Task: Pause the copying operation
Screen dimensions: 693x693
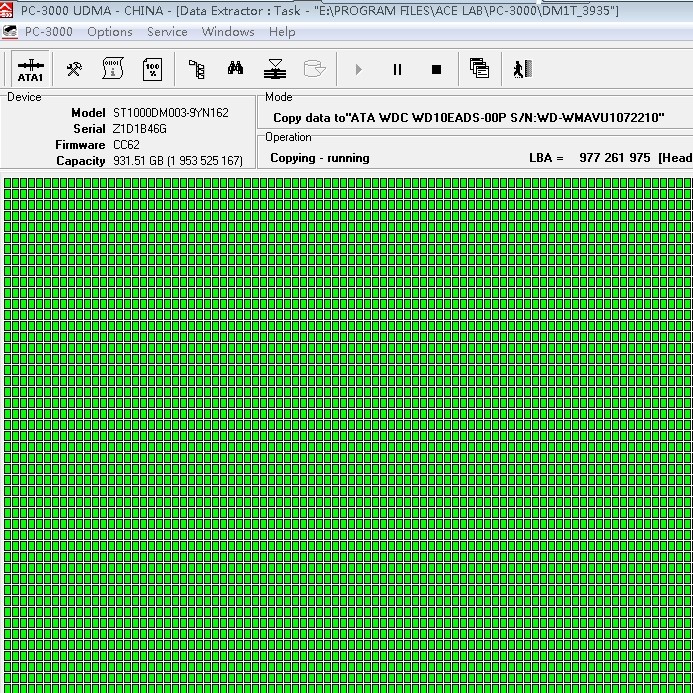Action: (x=397, y=69)
